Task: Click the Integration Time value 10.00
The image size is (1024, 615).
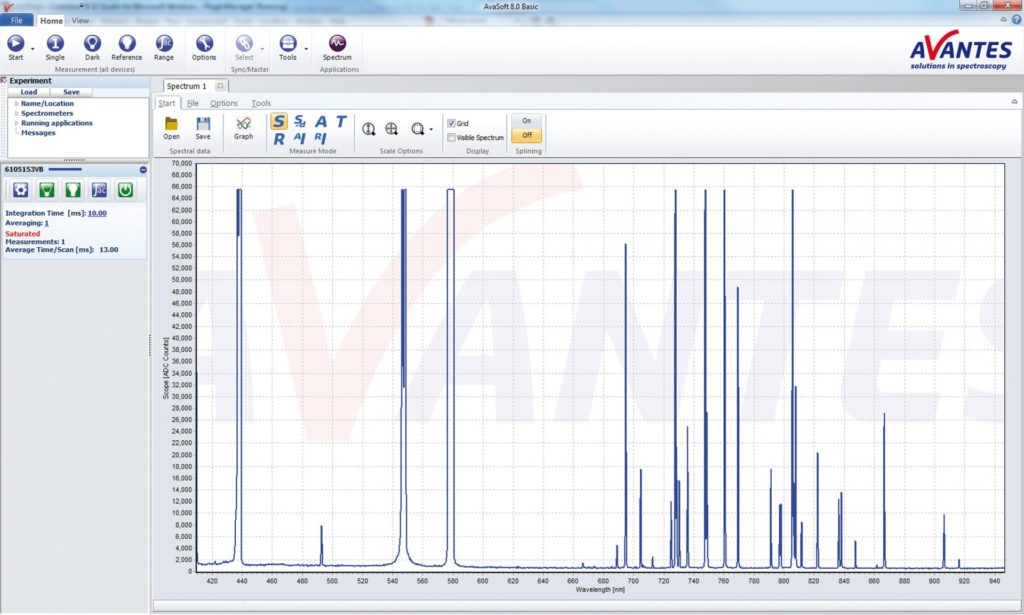Action: pyautogui.click(x=97, y=213)
